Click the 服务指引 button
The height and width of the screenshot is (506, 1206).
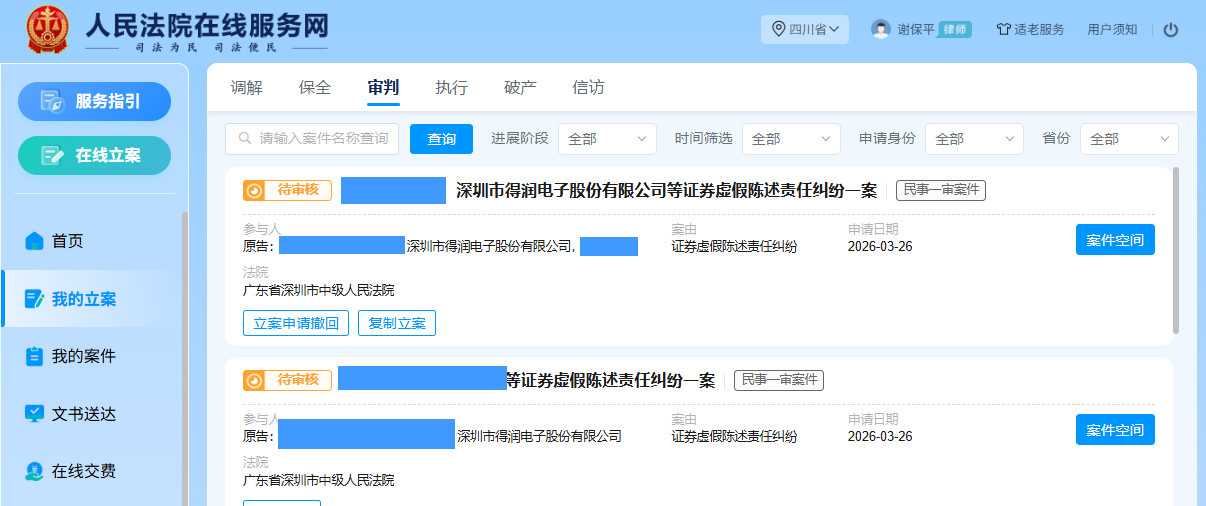click(95, 101)
